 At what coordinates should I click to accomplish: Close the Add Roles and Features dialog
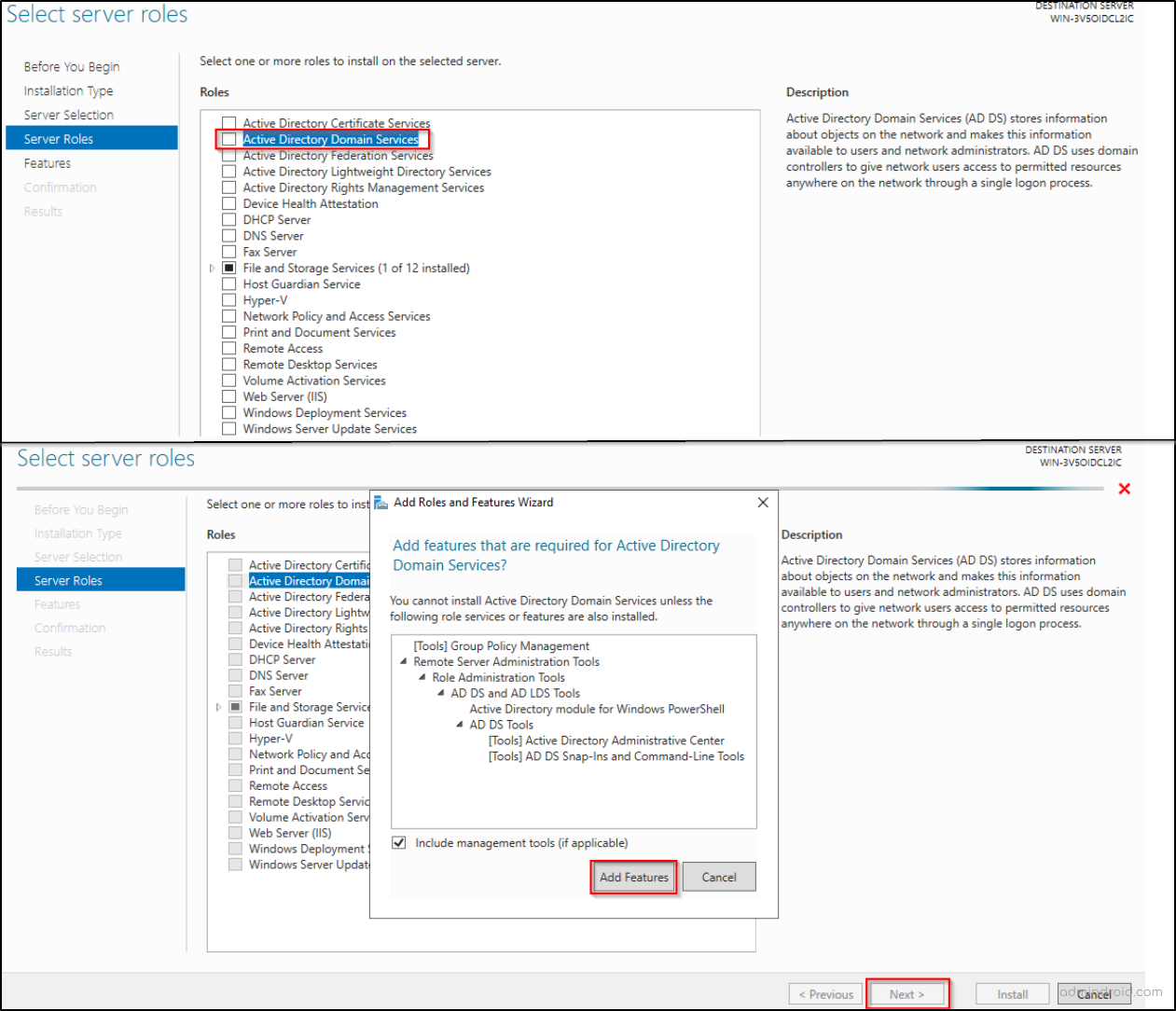click(x=763, y=503)
